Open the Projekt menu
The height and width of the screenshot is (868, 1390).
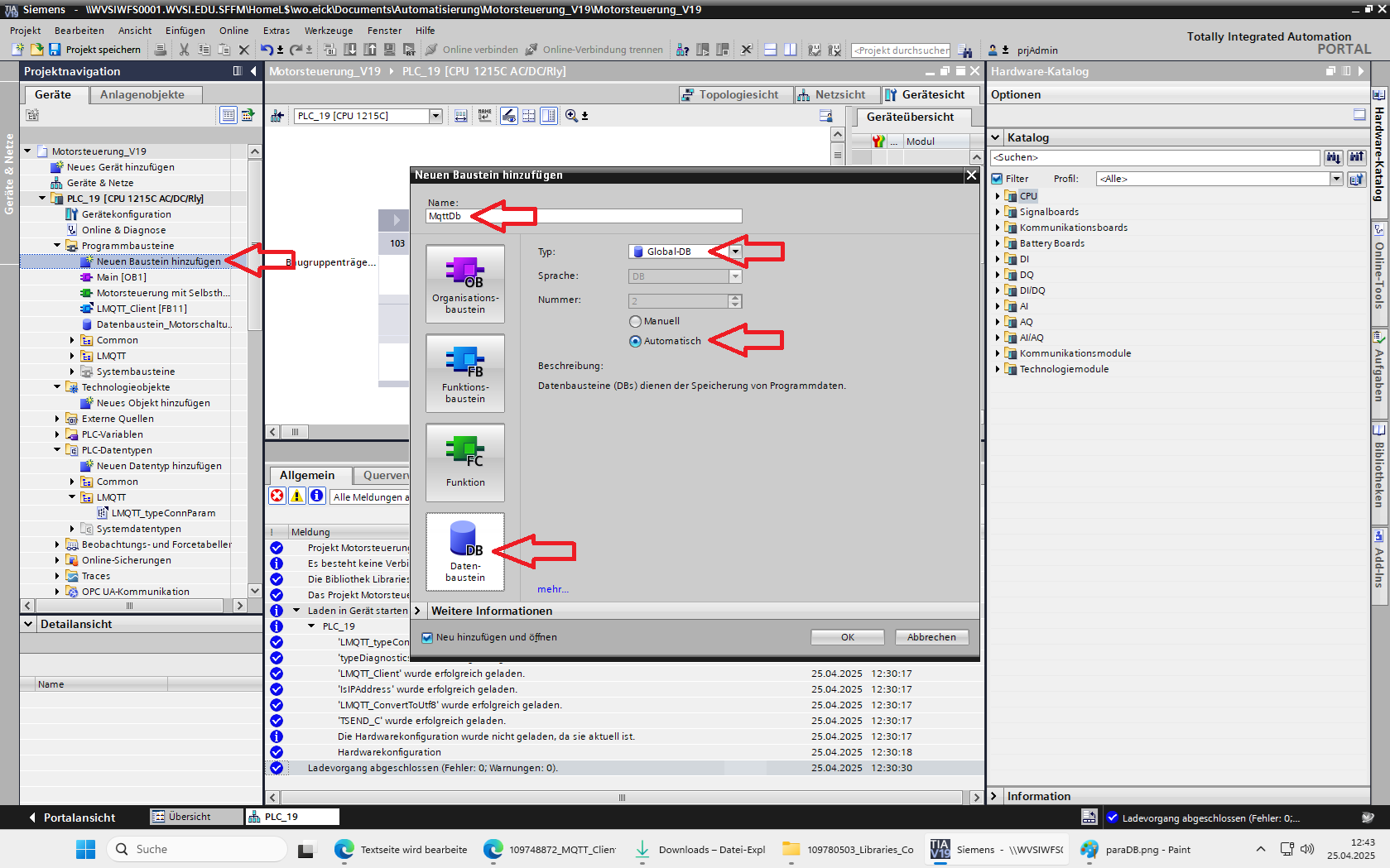click(26, 31)
